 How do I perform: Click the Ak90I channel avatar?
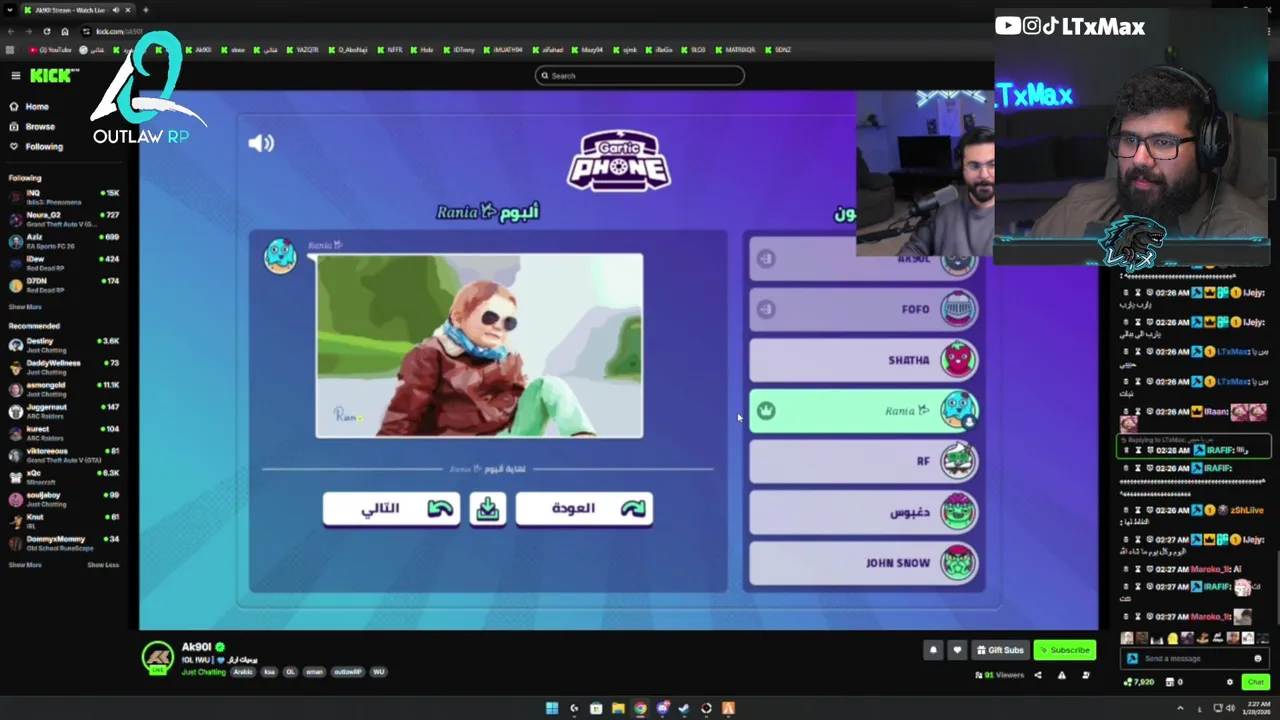tap(157, 657)
